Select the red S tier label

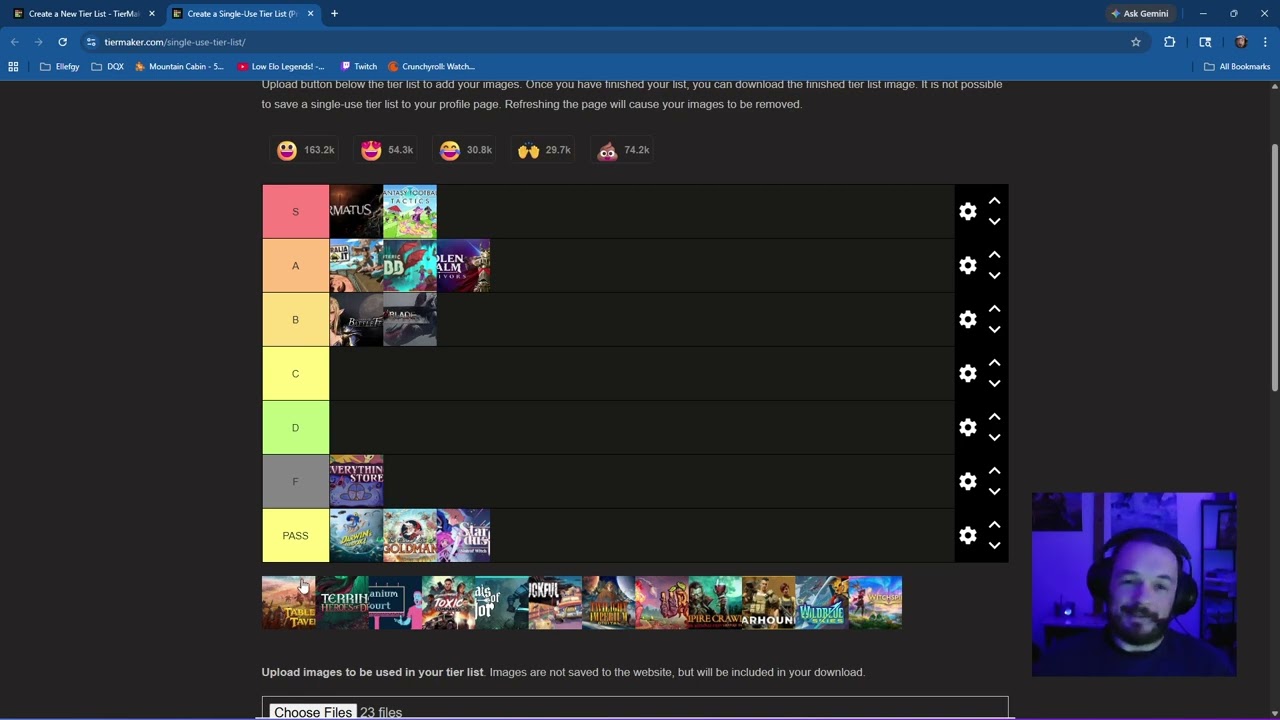click(295, 211)
